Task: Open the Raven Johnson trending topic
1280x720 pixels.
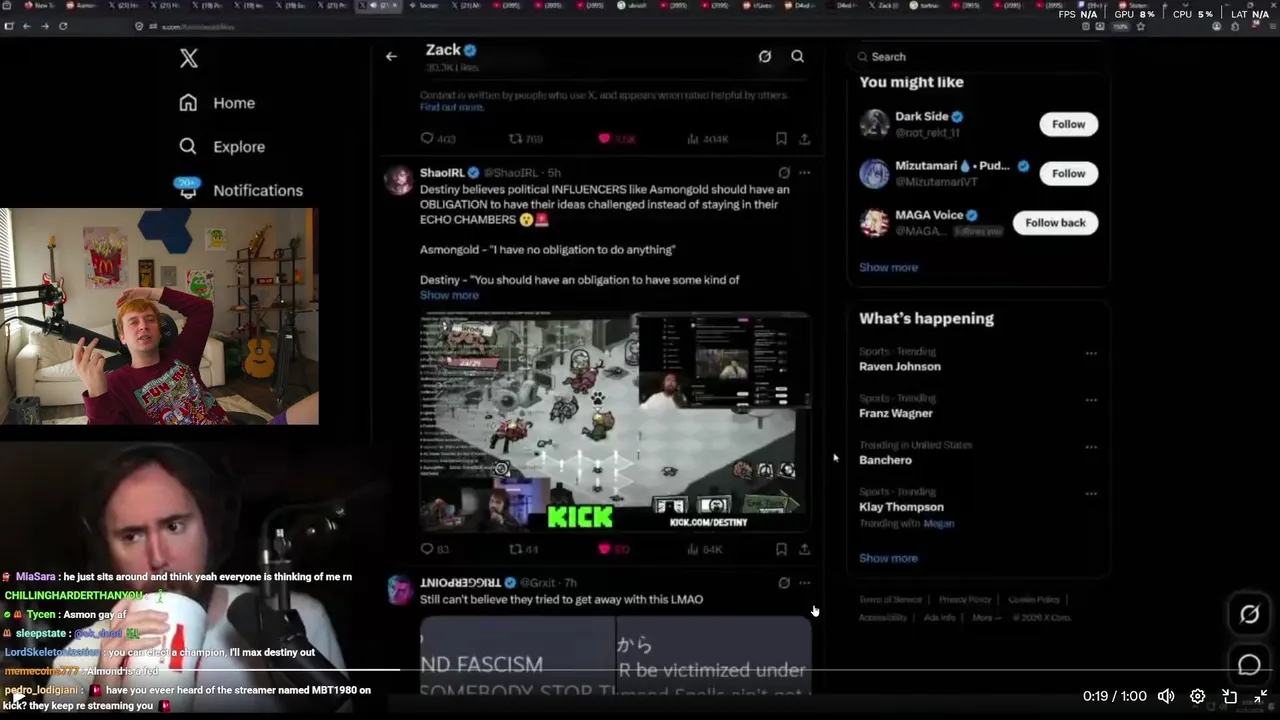Action: 900,366
